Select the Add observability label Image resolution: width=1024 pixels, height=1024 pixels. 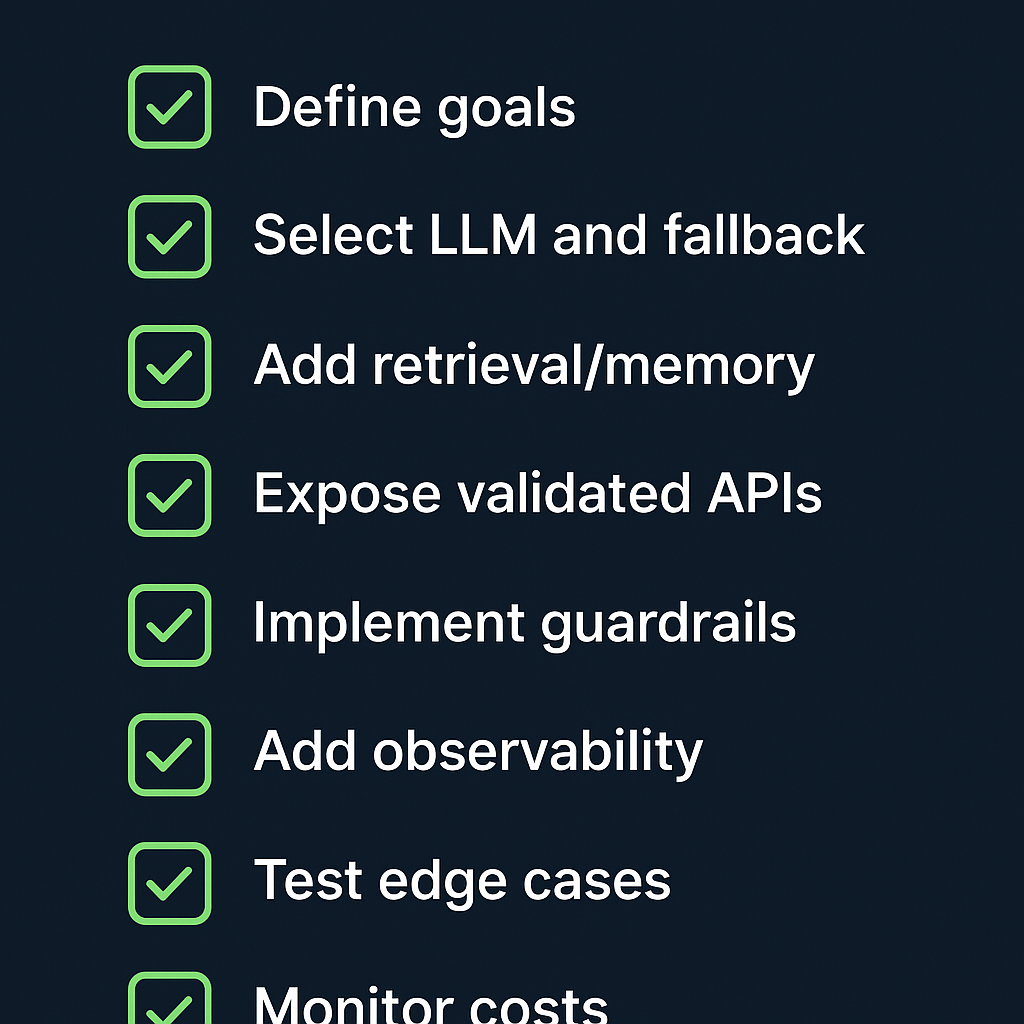click(x=478, y=754)
